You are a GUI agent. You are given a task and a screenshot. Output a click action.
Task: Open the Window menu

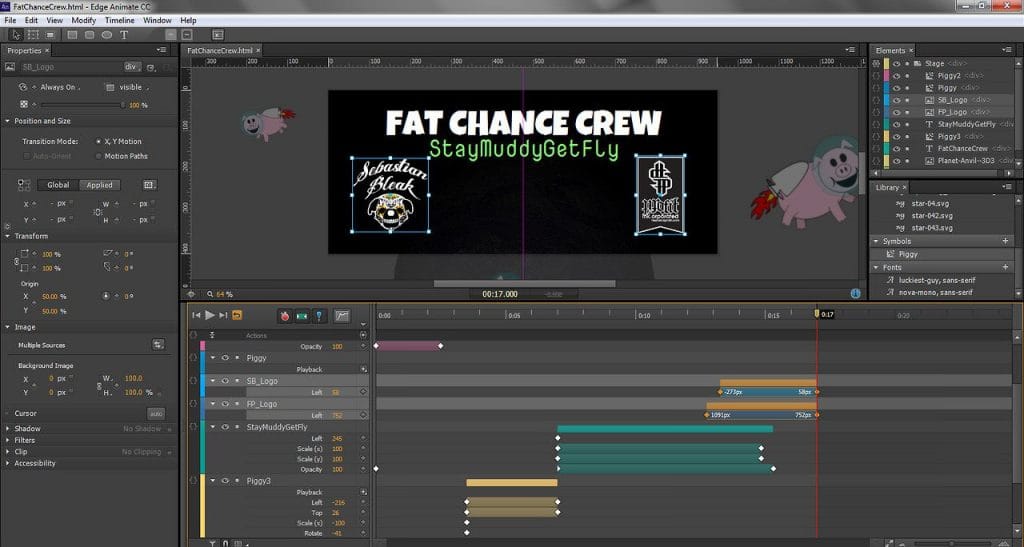click(157, 20)
